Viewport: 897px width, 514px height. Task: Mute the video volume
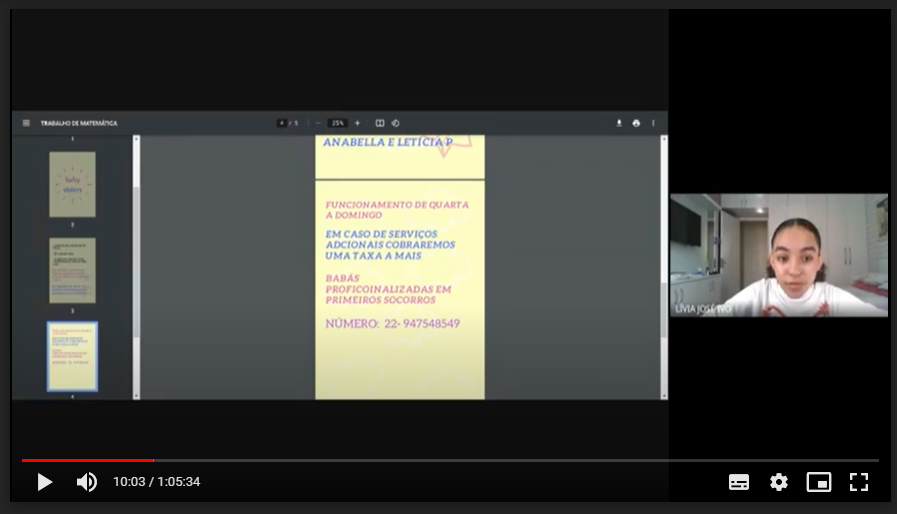coord(87,482)
